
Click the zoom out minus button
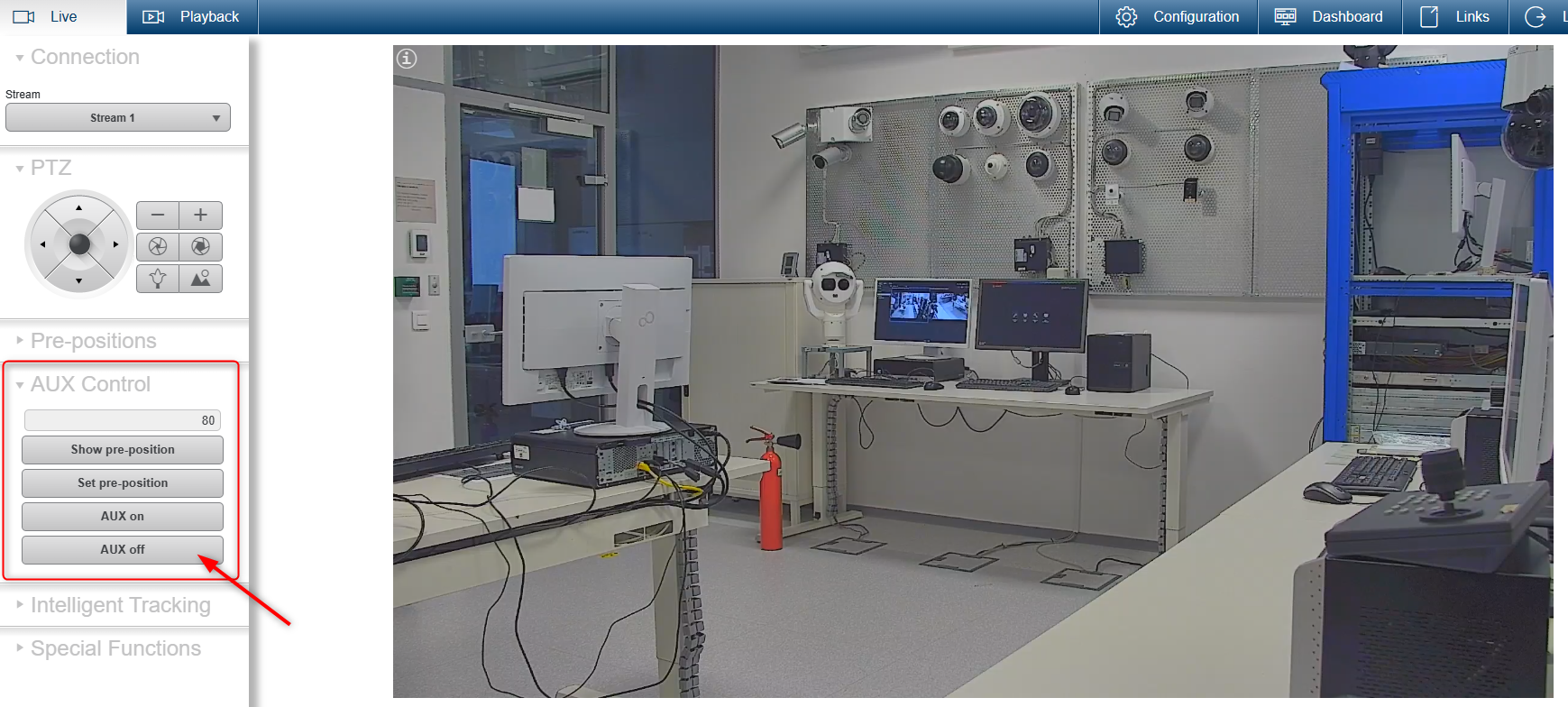pos(158,215)
